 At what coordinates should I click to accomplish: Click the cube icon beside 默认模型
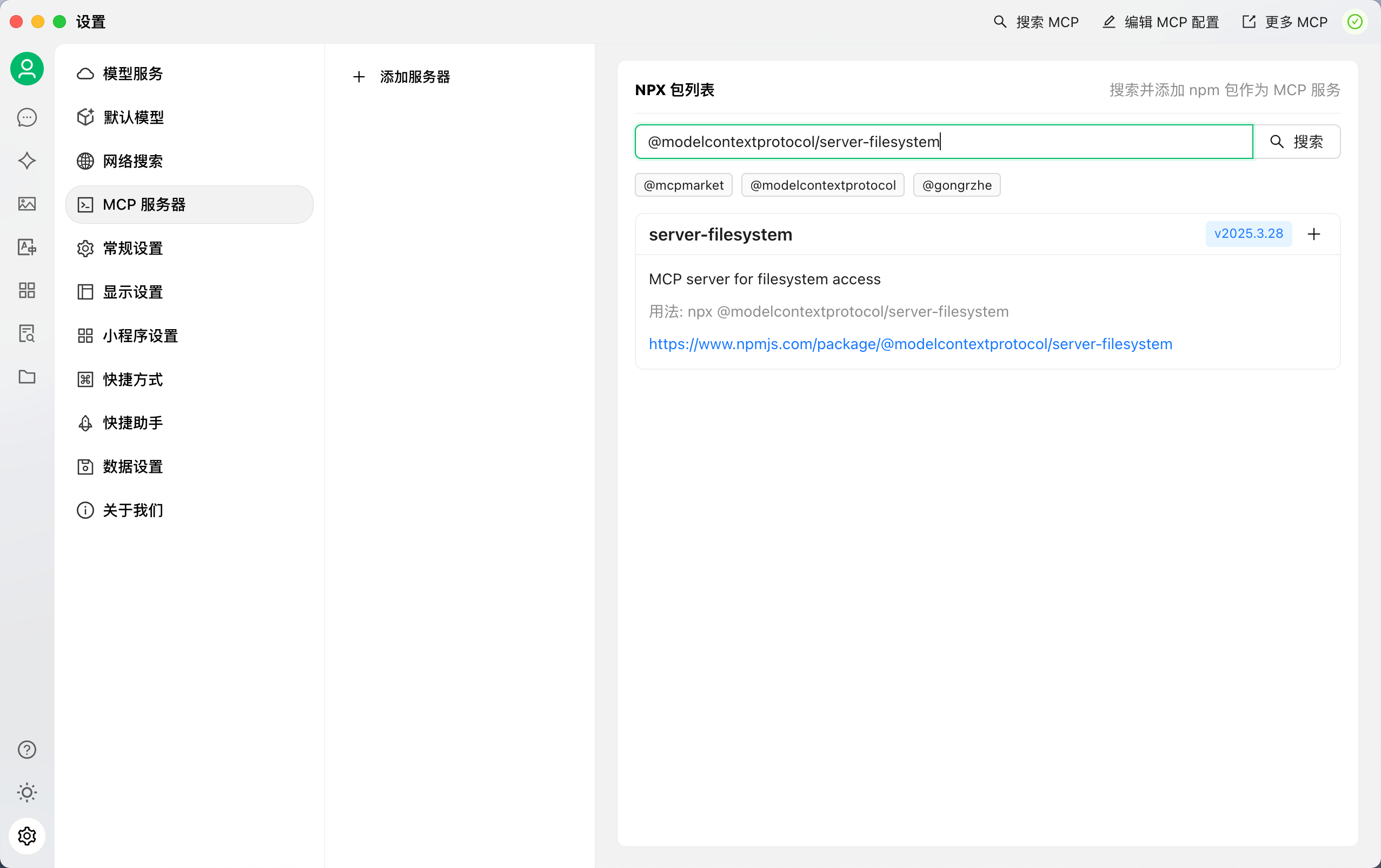[85, 117]
